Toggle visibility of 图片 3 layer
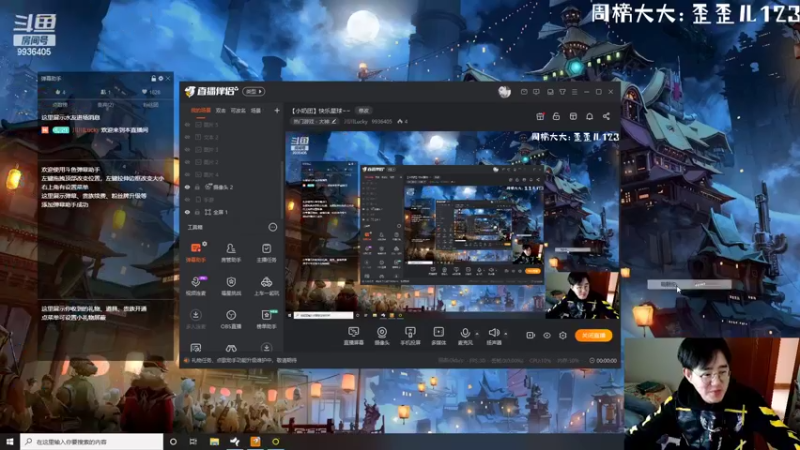The width and height of the screenshot is (800, 450). click(x=187, y=149)
